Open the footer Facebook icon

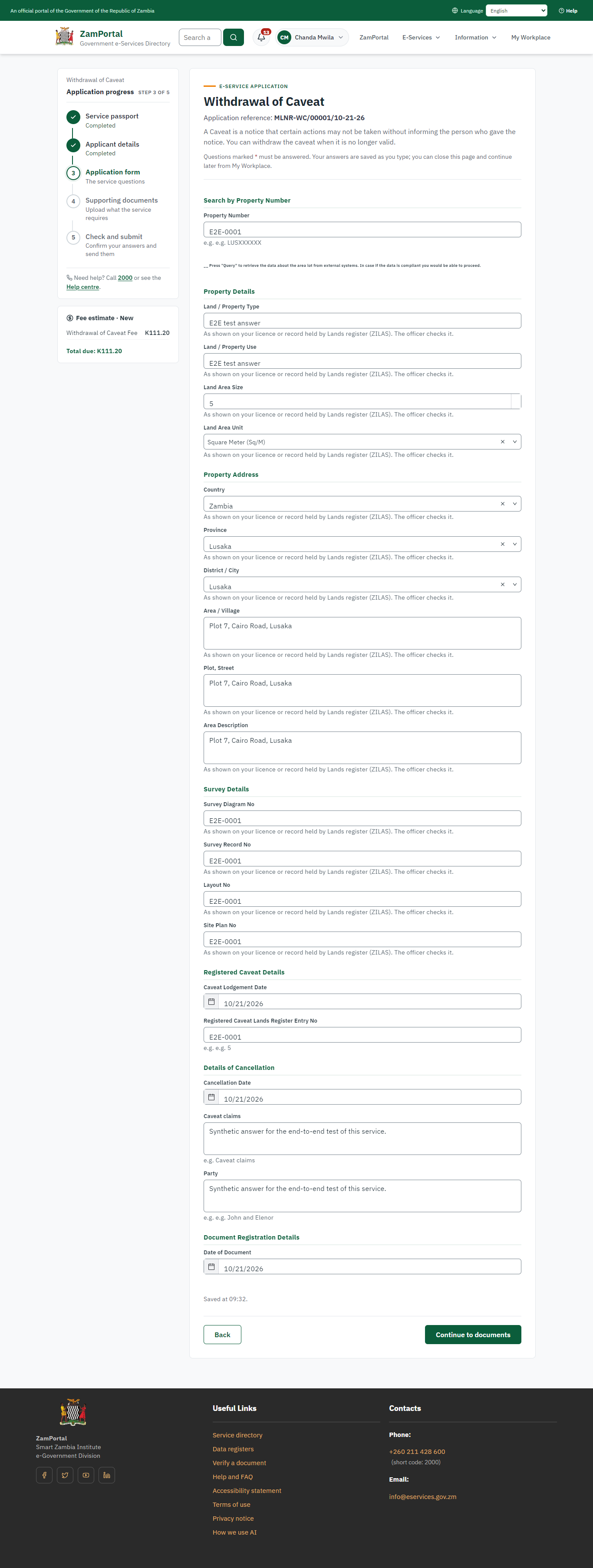tap(44, 1476)
